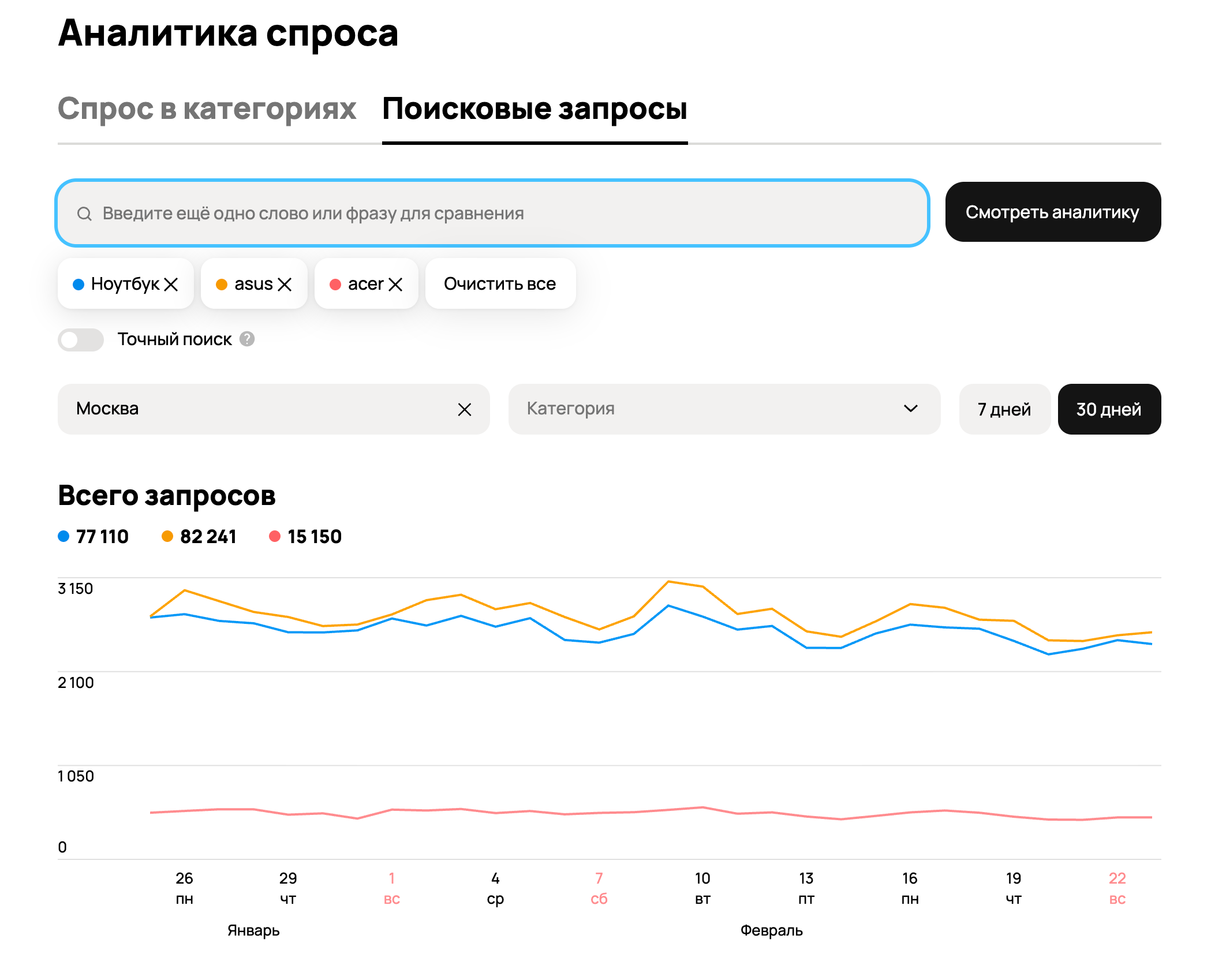Select the 7 дней period

coord(1004,410)
